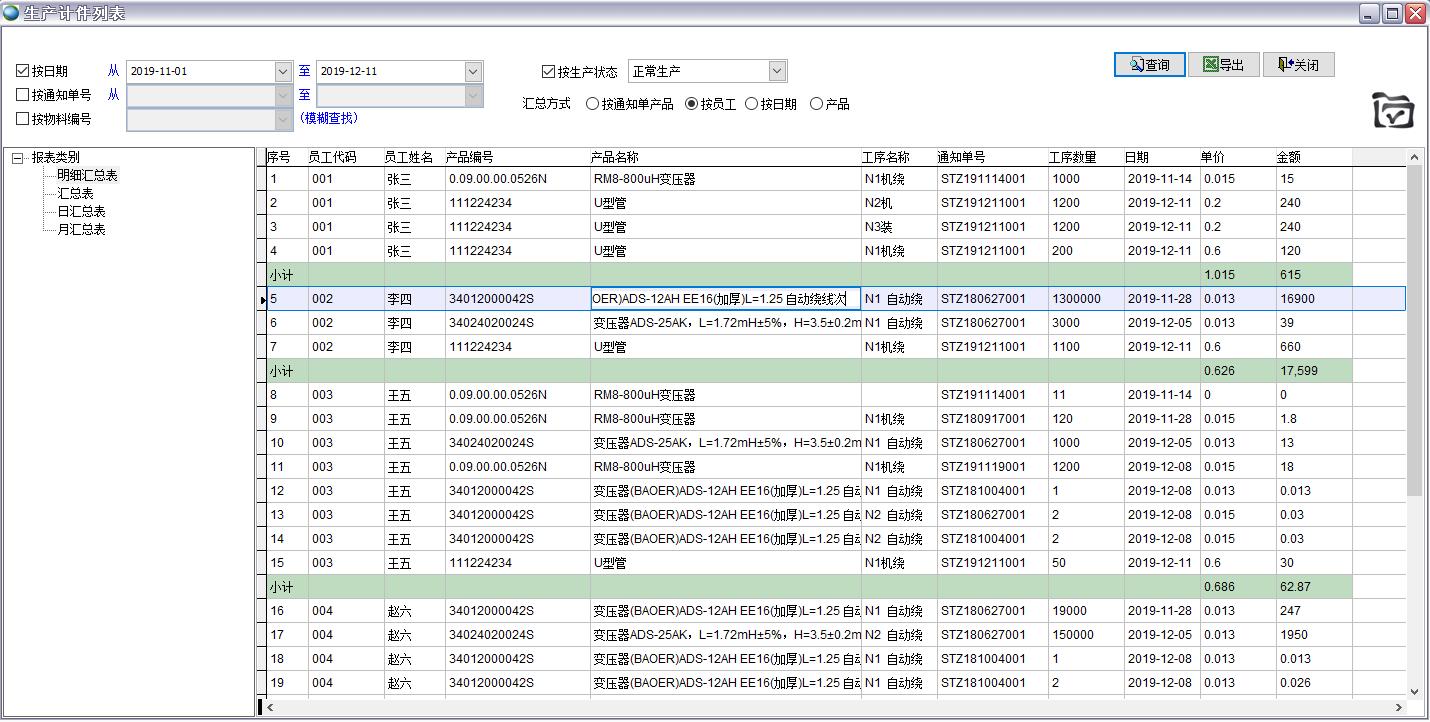Select 汇总表 in the report tree
Viewport: 1430px width, 722px height.
coord(75,193)
